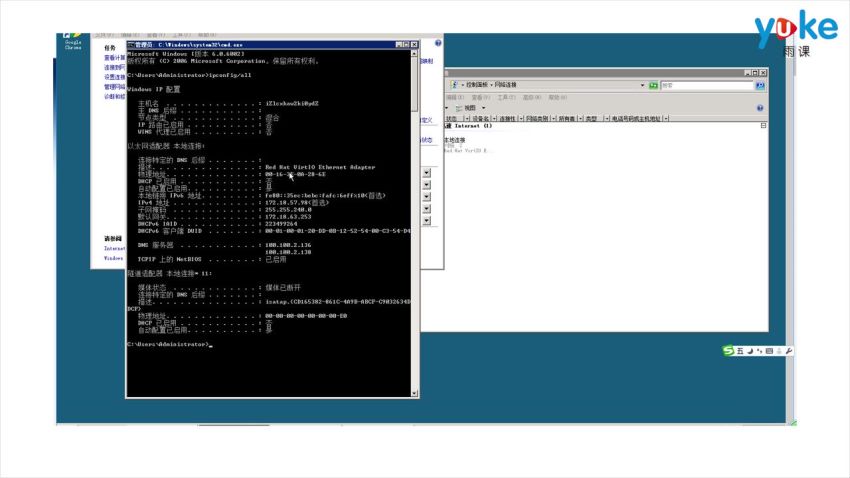
Task: Click the cmd window scrollbar down arrow
Action: pyautogui.click(x=414, y=393)
